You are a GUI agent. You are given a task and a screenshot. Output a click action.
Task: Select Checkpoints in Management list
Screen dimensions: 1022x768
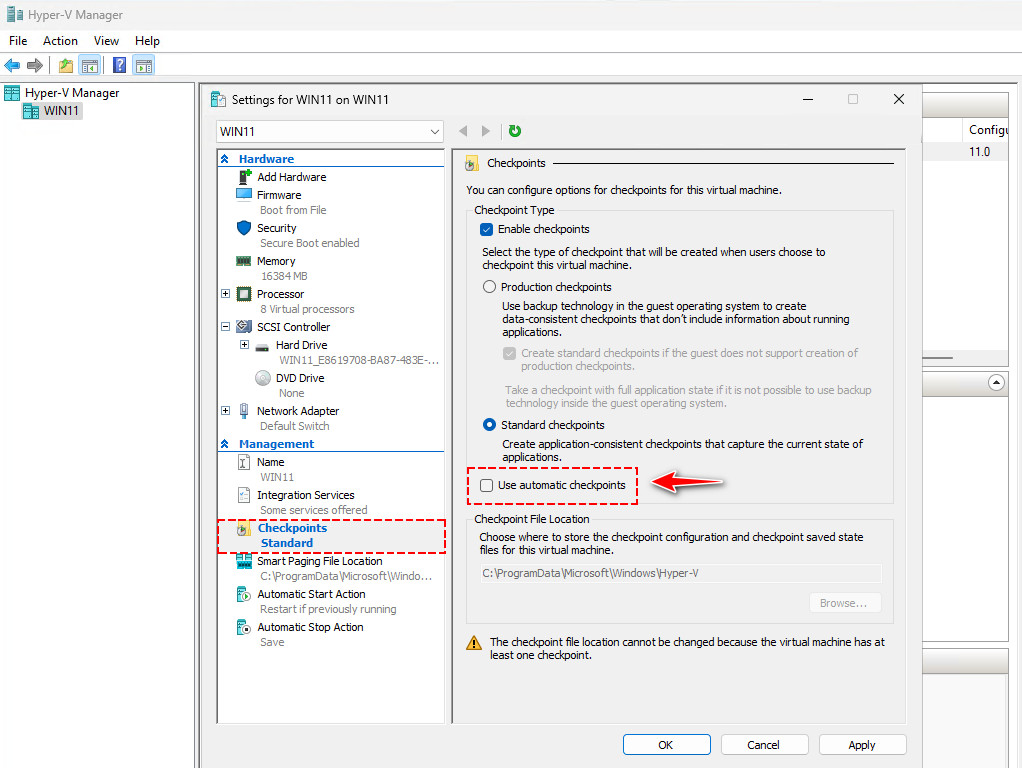coord(292,528)
